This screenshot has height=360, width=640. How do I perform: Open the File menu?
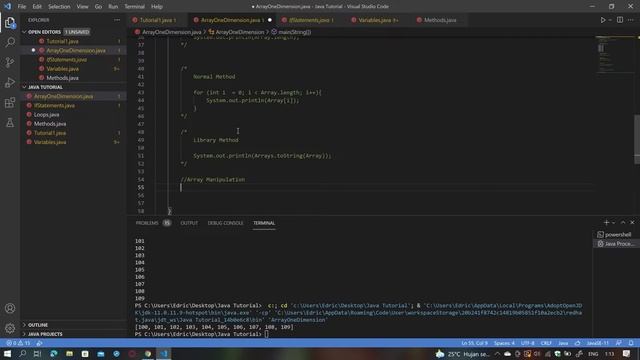pyautogui.click(x=22, y=7)
